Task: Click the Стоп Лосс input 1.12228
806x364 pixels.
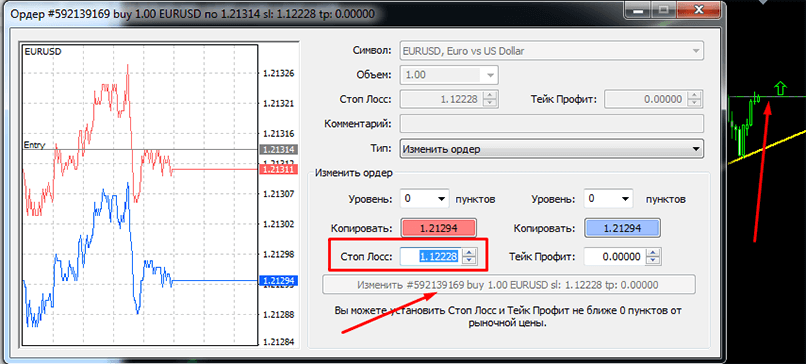Action: (431, 257)
